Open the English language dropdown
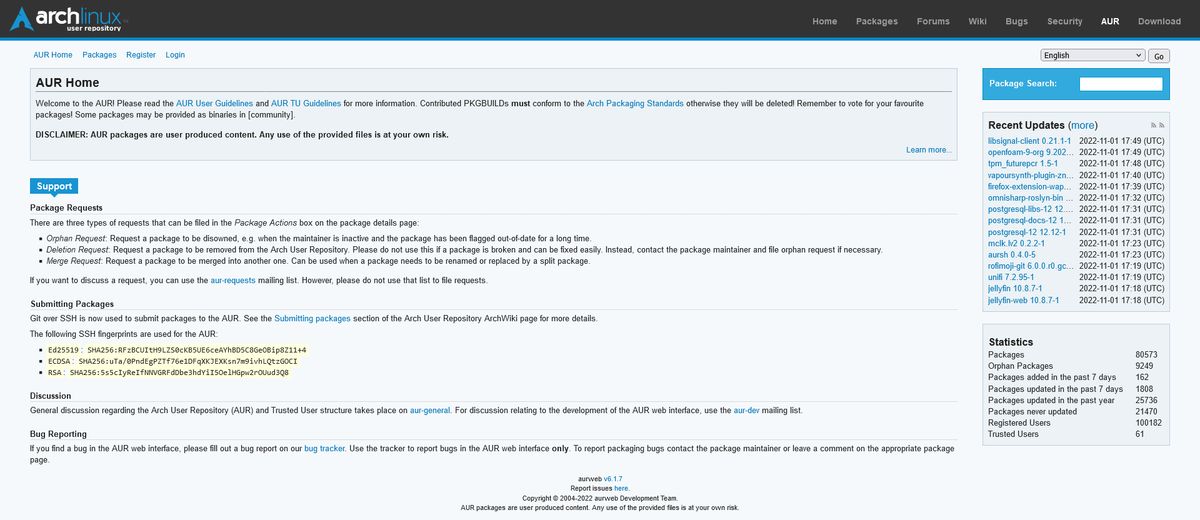The image size is (1200, 520). tap(1092, 55)
